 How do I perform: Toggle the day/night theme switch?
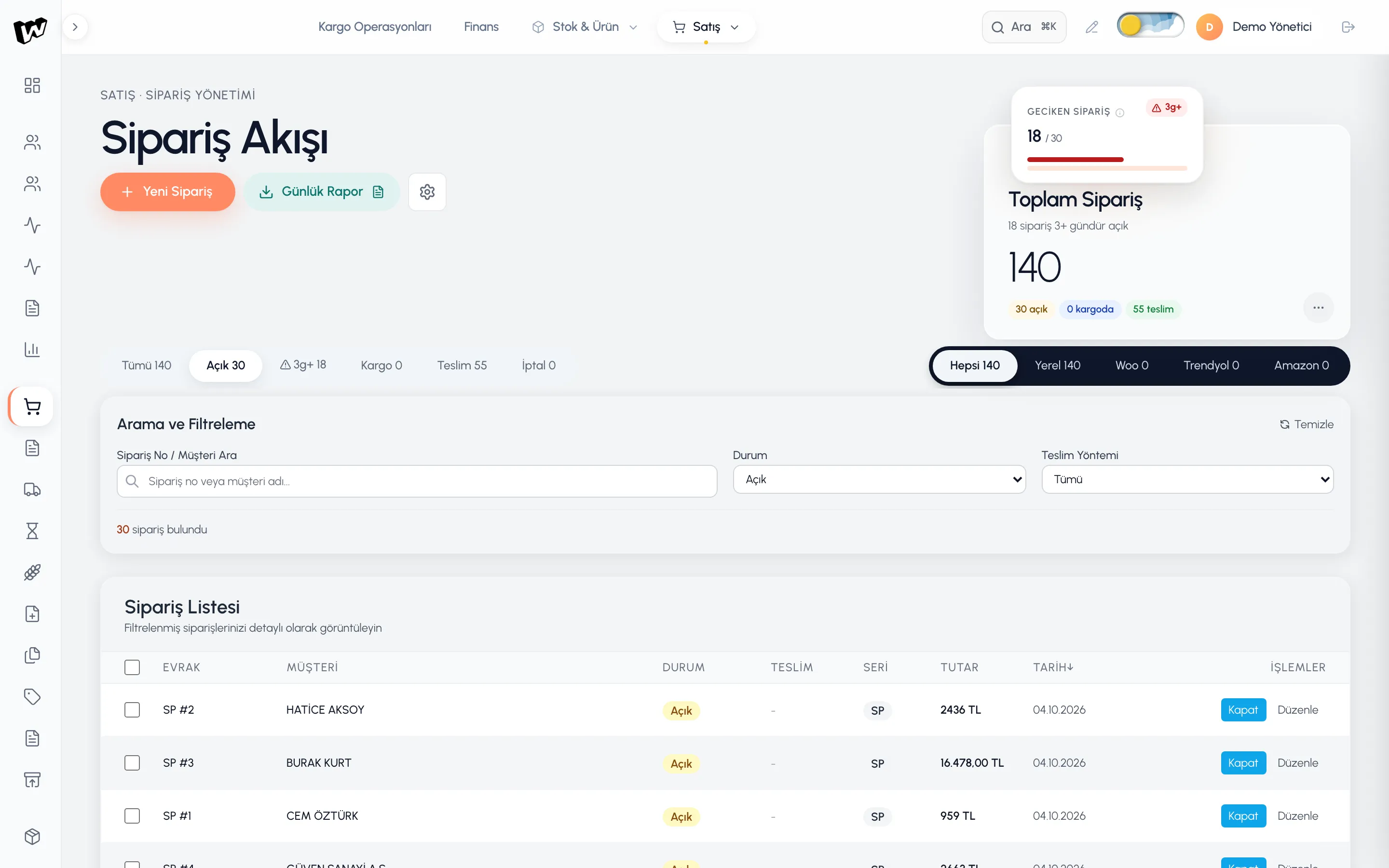1150,26
